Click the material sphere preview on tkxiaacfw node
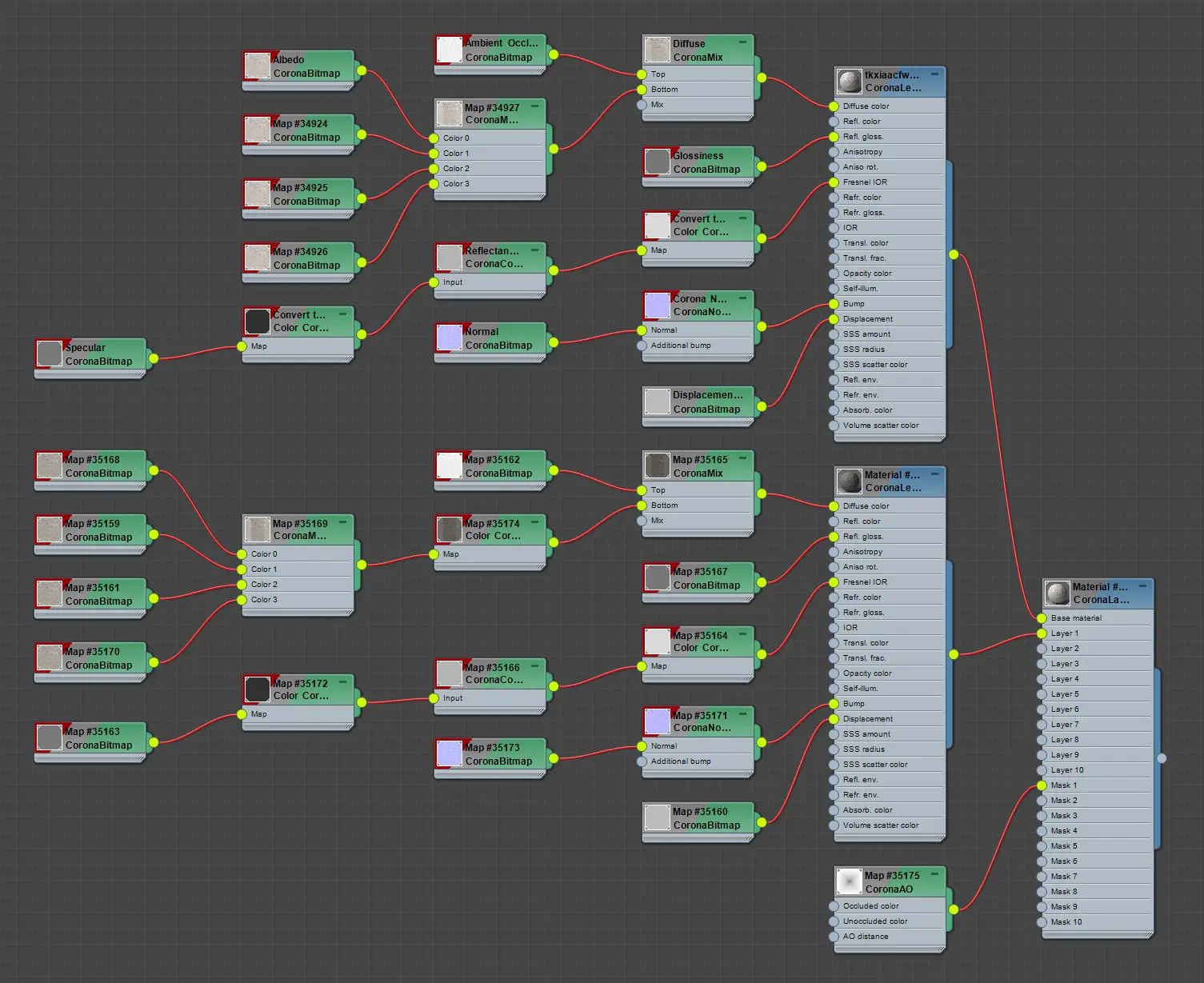The image size is (1204, 983). (x=848, y=81)
